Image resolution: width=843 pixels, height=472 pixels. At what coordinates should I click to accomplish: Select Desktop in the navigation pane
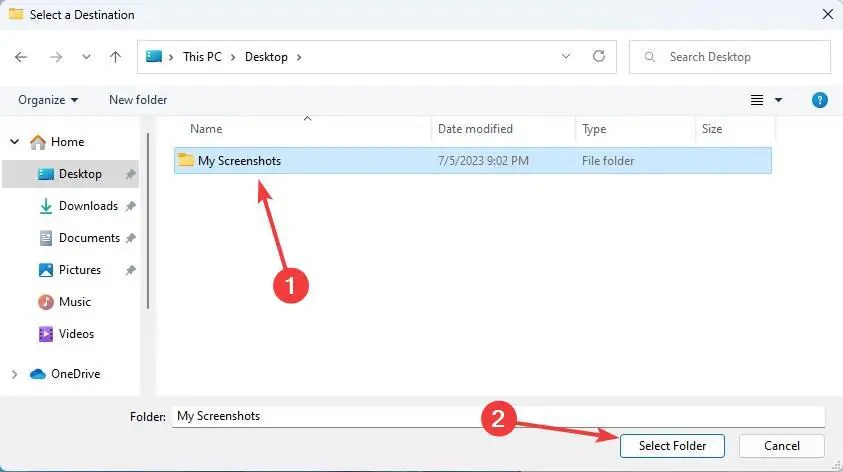(x=70, y=174)
